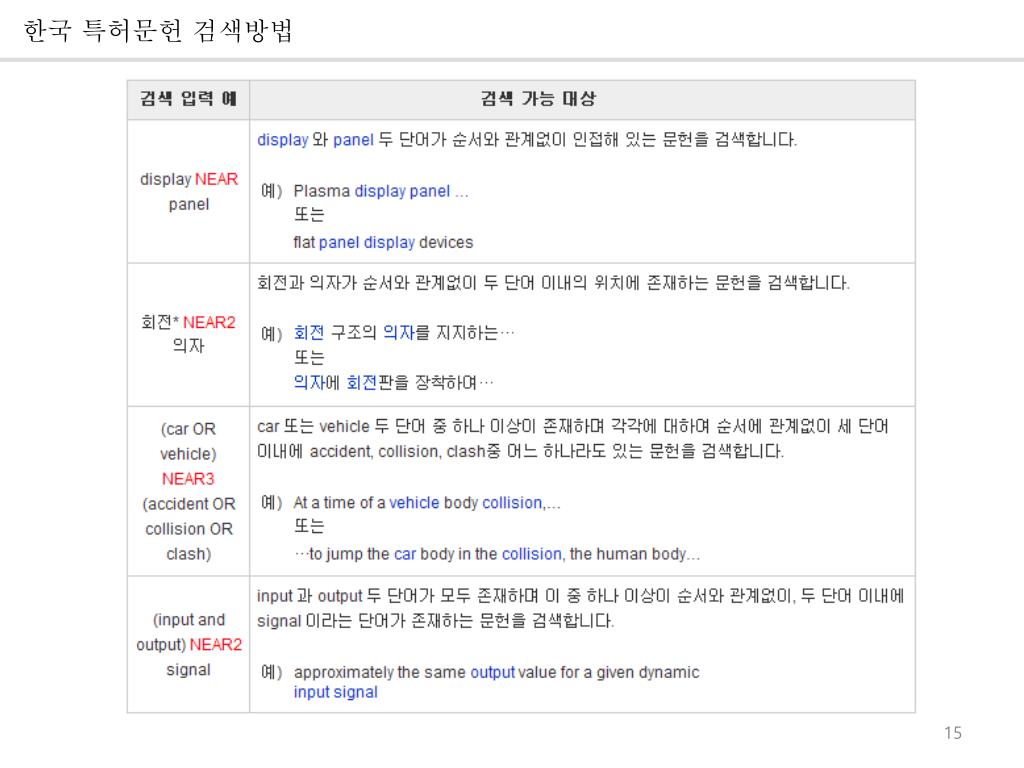
Task: Click the (input and output) NEAR2 signal cell
Action: (x=188, y=644)
